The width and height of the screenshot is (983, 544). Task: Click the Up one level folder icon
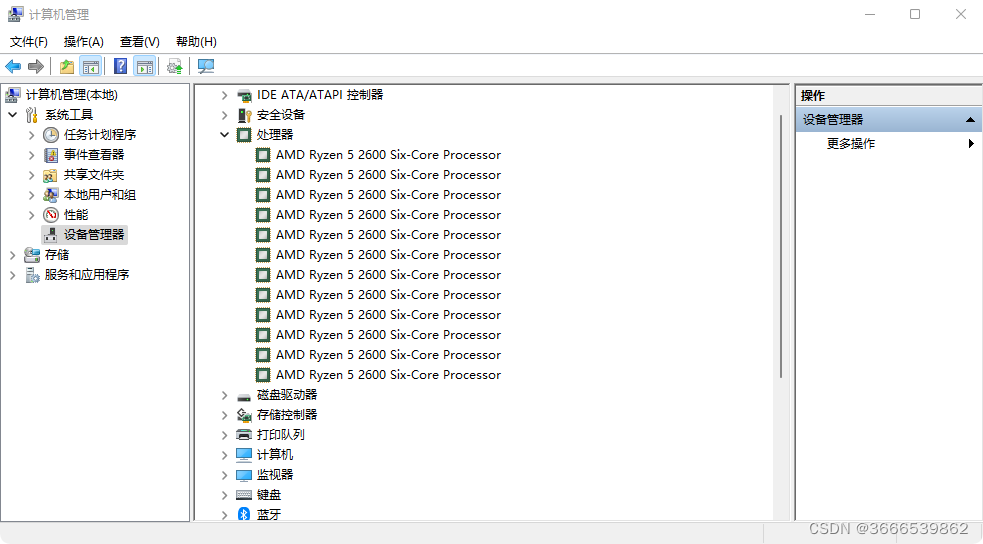[66, 66]
